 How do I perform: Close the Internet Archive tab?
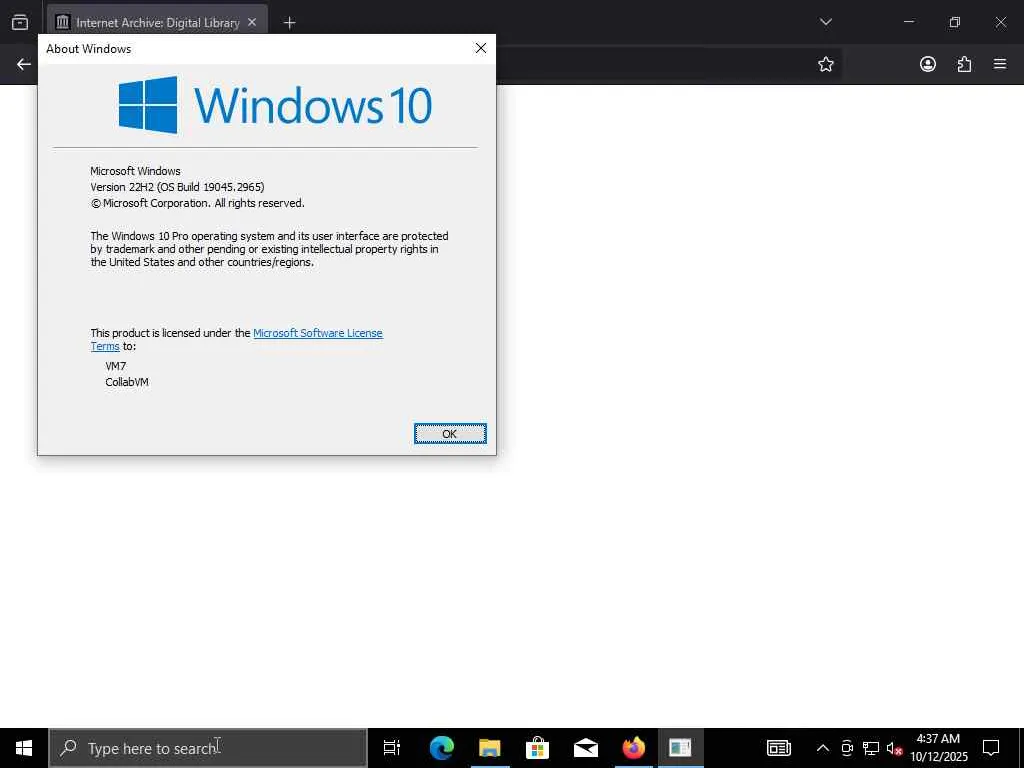(252, 22)
